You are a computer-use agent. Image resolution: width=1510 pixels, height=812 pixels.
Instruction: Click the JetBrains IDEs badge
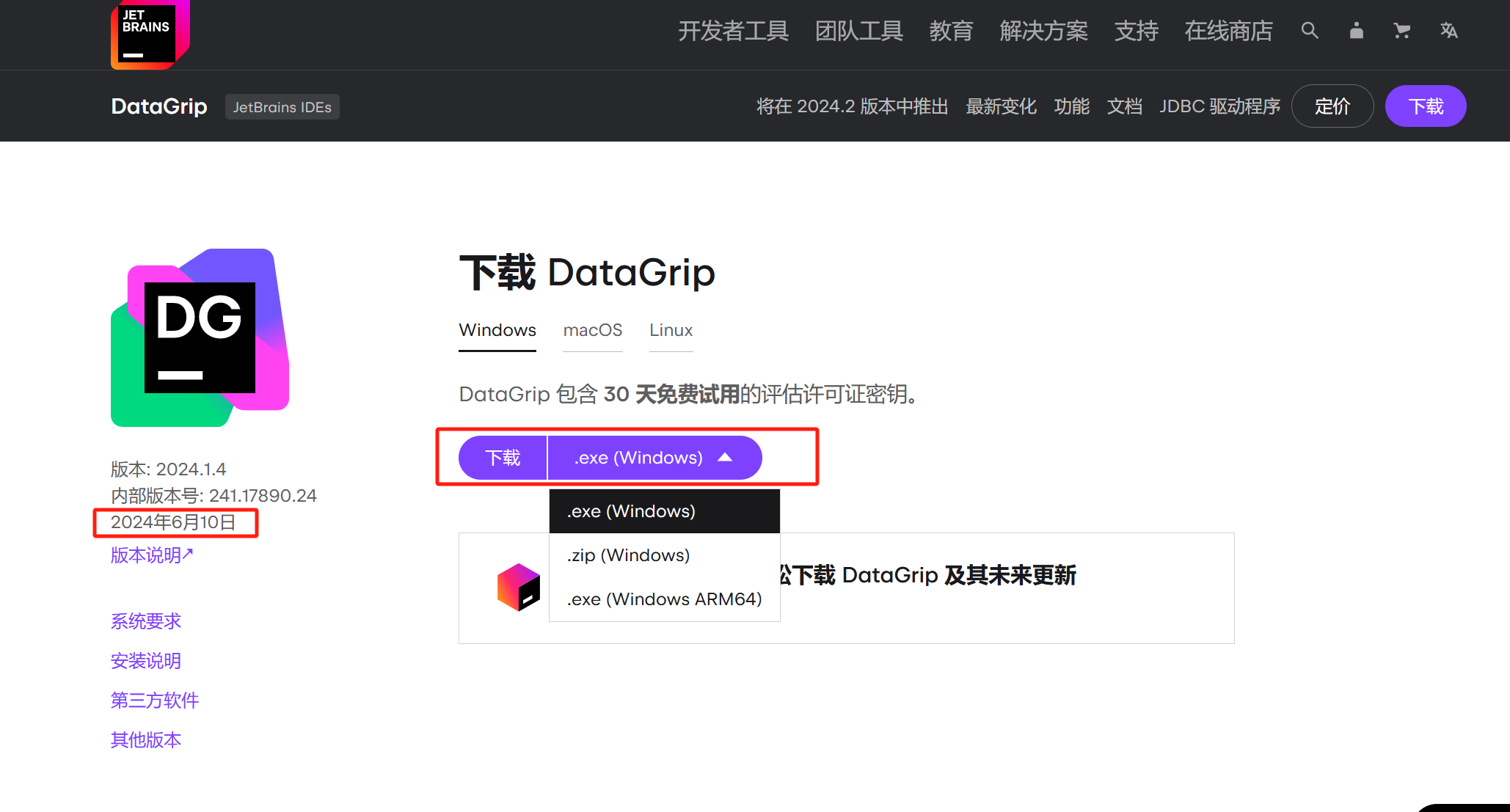pos(282,107)
